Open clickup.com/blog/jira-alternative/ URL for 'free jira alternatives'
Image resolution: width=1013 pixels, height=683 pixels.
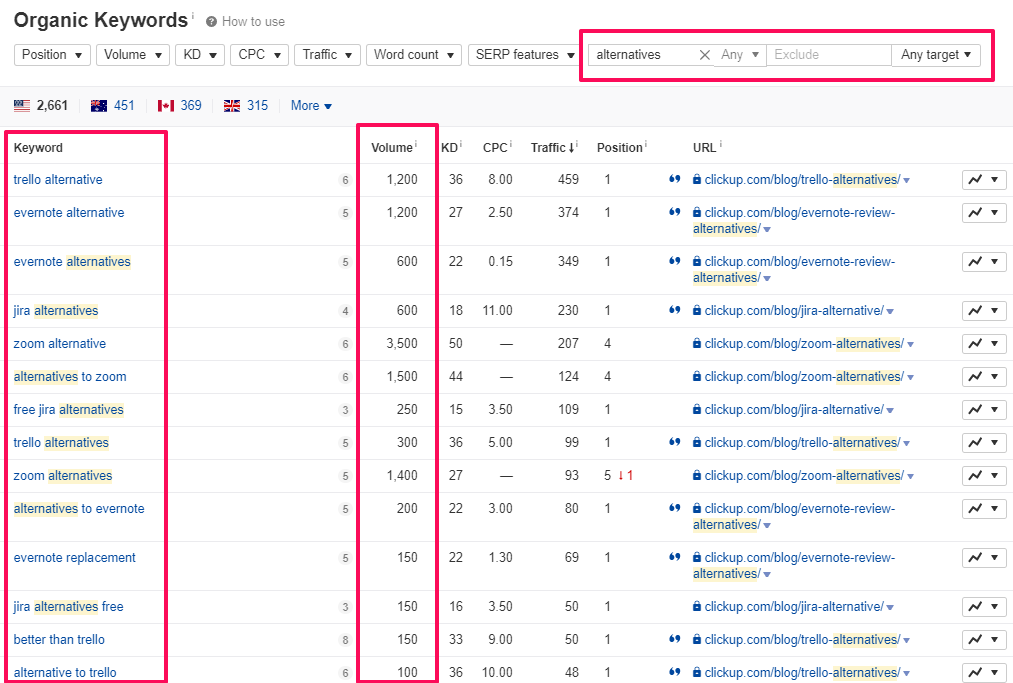(x=793, y=410)
